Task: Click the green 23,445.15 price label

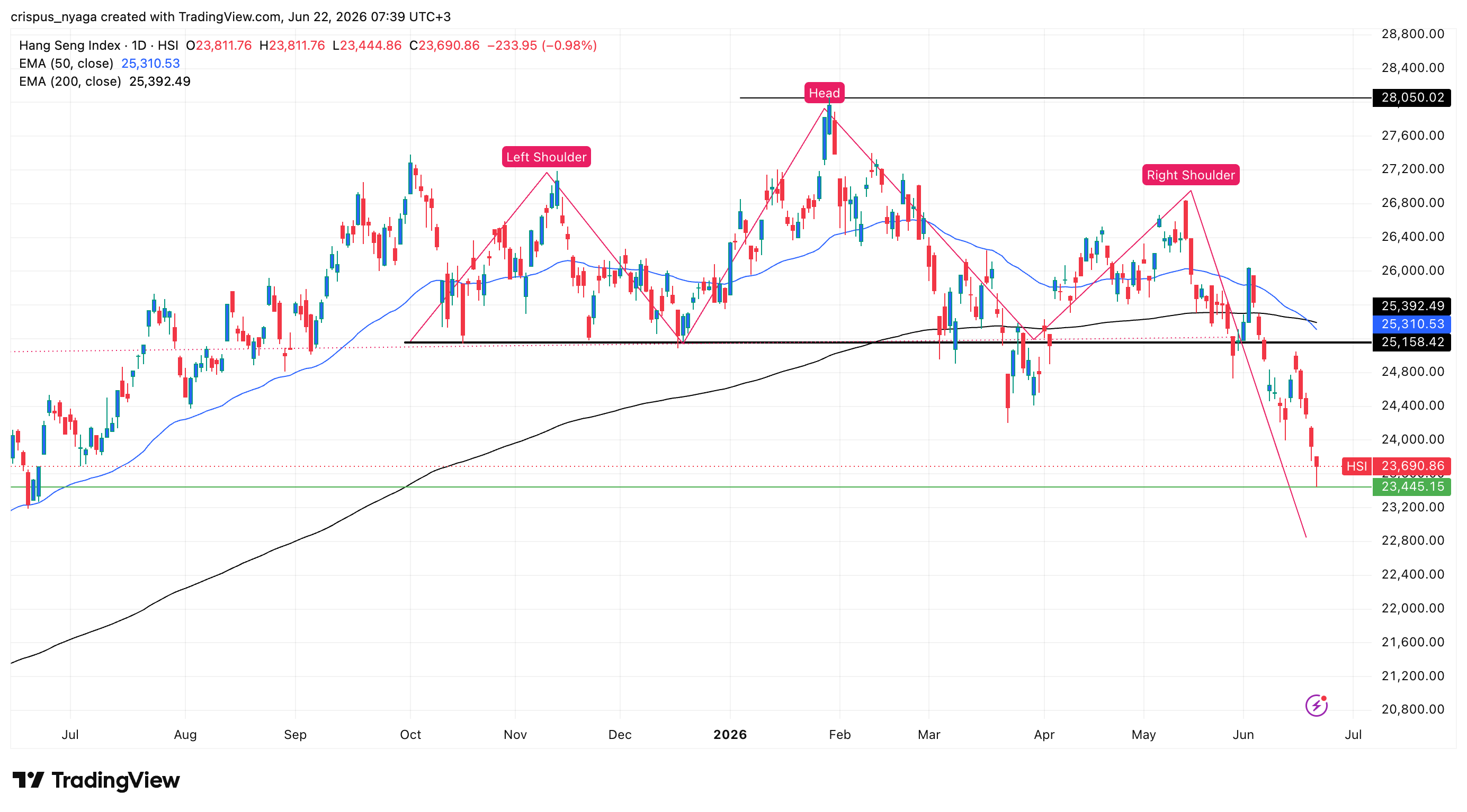Action: point(1412,487)
